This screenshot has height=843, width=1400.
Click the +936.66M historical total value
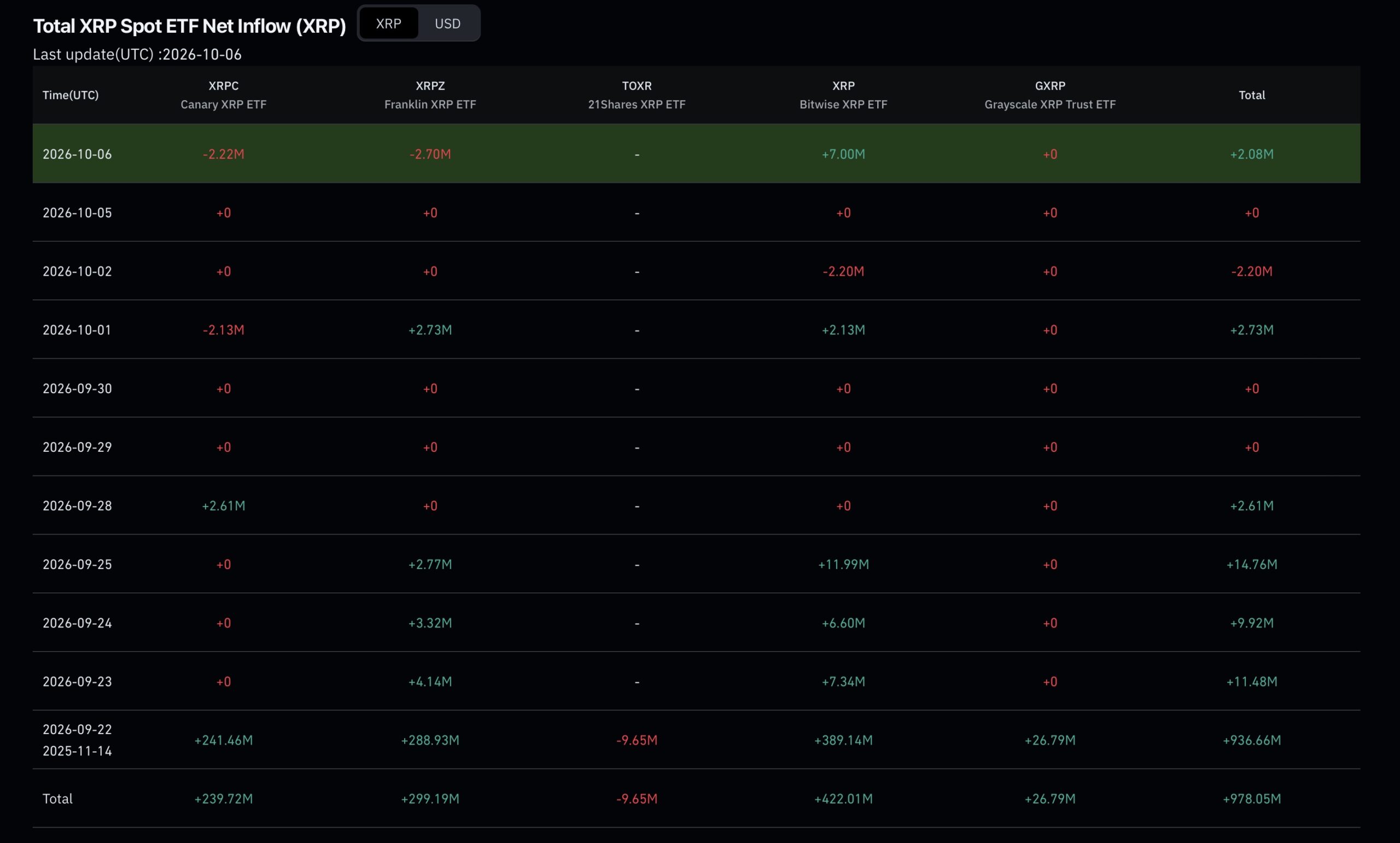(x=1251, y=740)
